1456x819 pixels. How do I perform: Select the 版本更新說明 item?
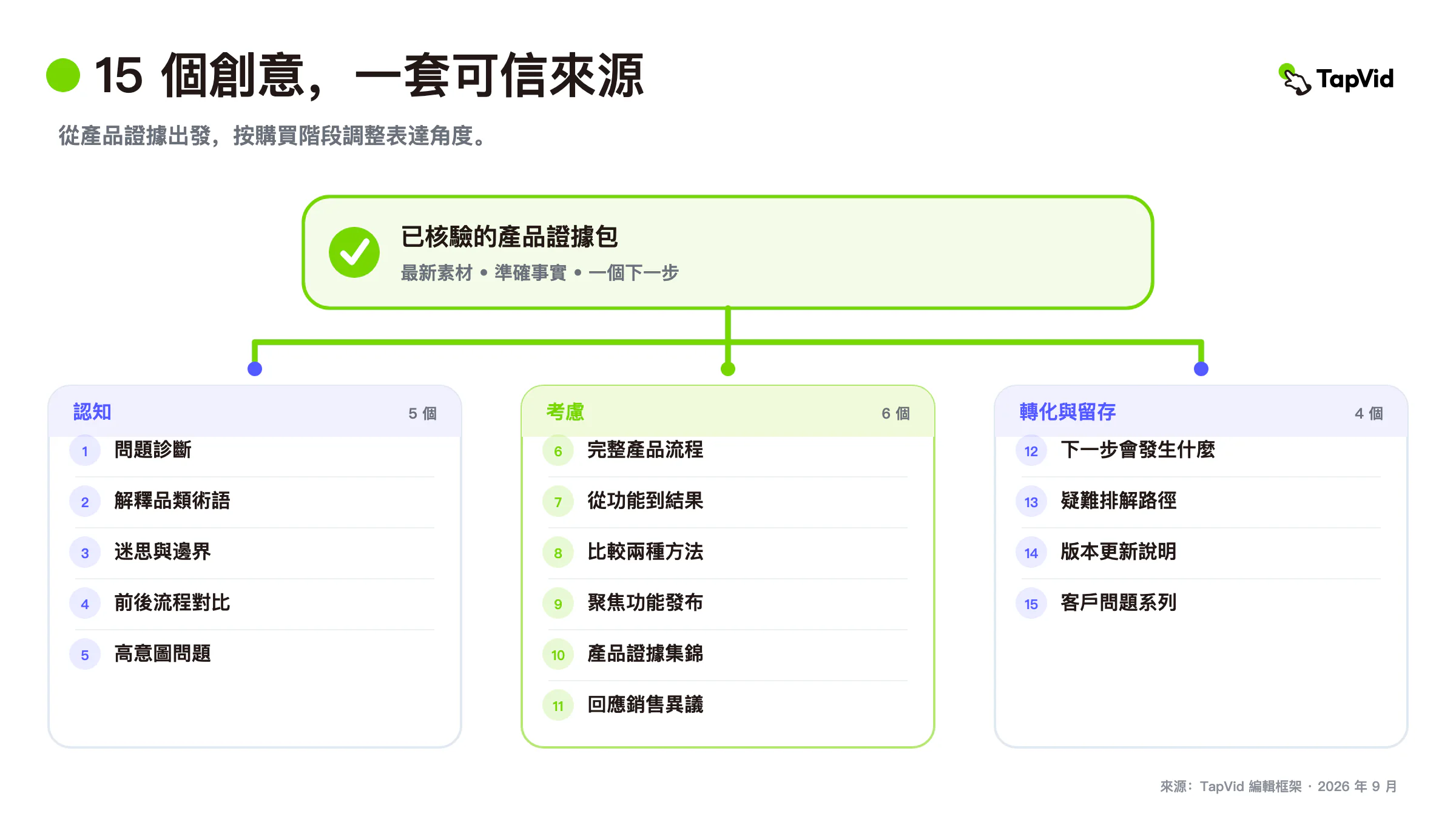1200,553
